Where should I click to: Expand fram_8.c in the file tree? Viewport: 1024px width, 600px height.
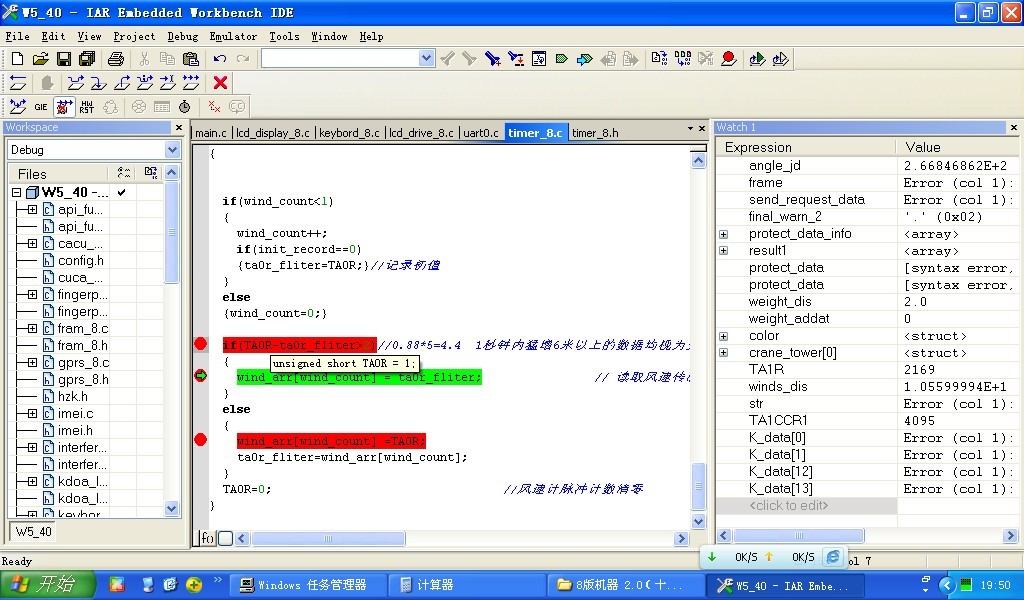coord(32,328)
